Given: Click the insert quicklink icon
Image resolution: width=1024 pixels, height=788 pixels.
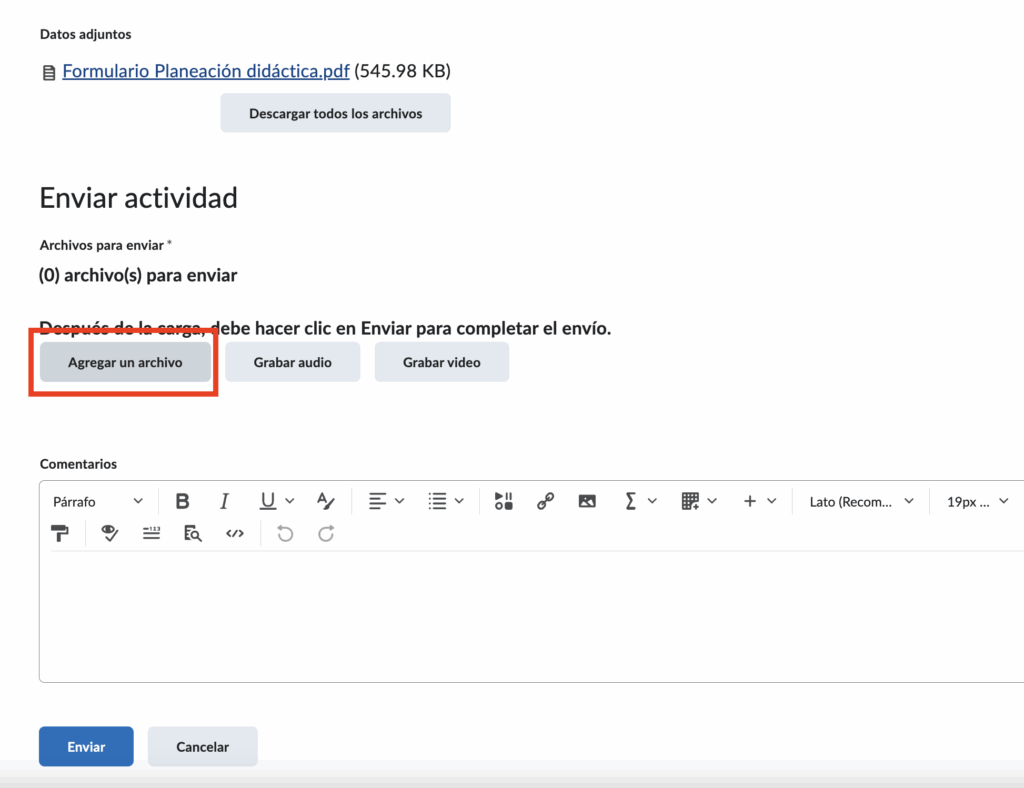Looking at the screenshot, I should tap(545, 501).
